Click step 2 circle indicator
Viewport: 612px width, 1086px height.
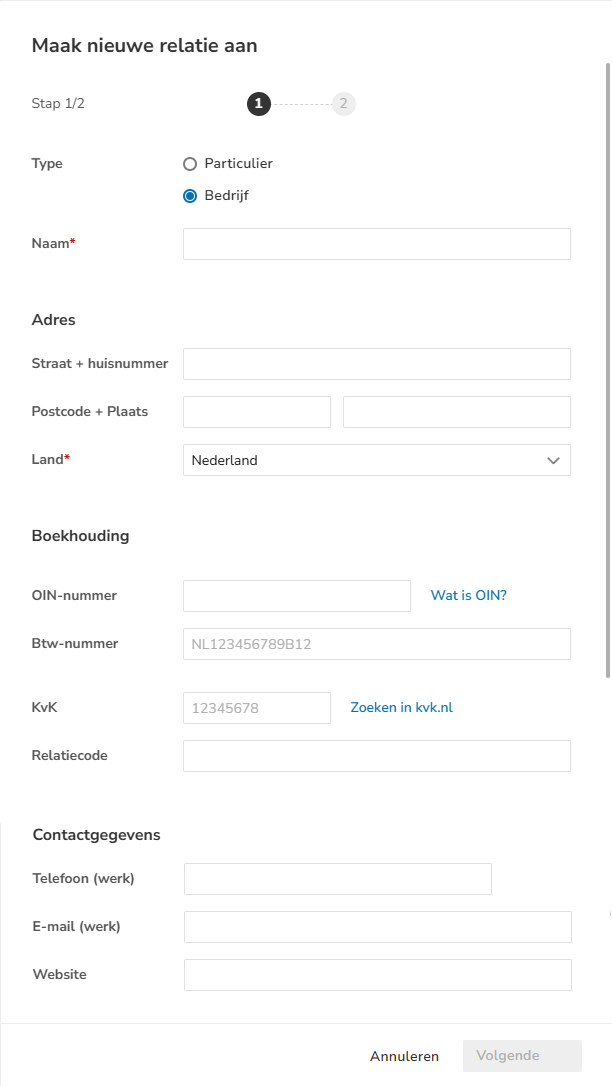coord(343,105)
